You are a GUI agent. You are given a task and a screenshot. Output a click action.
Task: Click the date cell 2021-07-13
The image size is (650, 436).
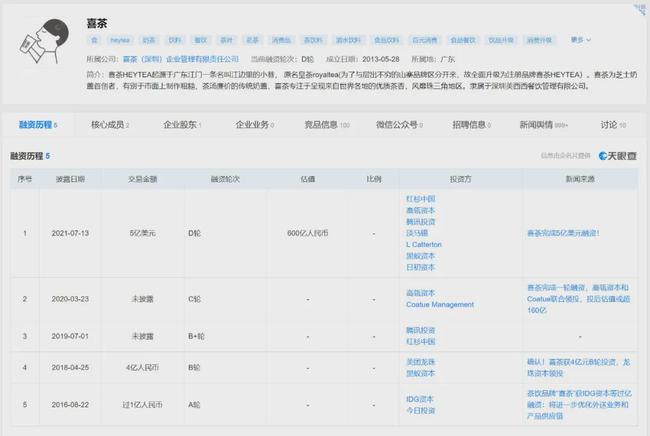70,233
